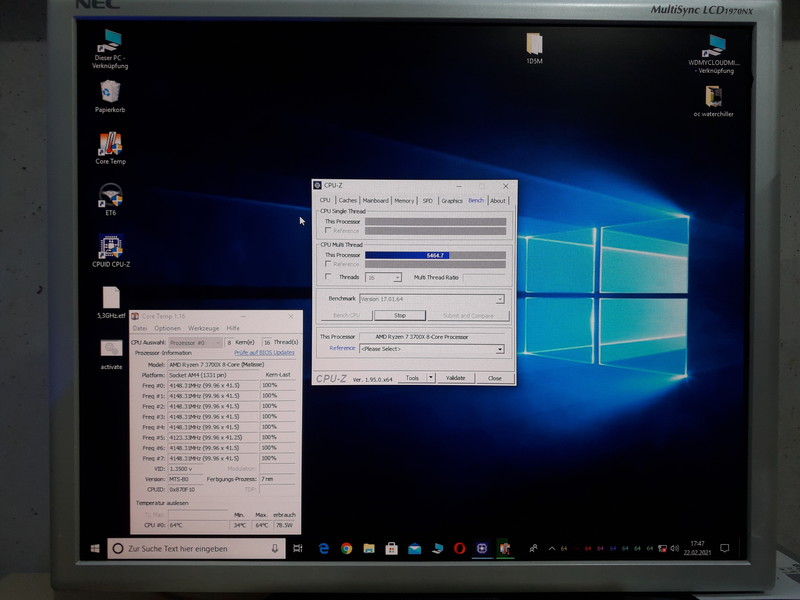Click the multi thread progress bar showing 5464.7
The width and height of the screenshot is (800, 600).
coord(435,255)
